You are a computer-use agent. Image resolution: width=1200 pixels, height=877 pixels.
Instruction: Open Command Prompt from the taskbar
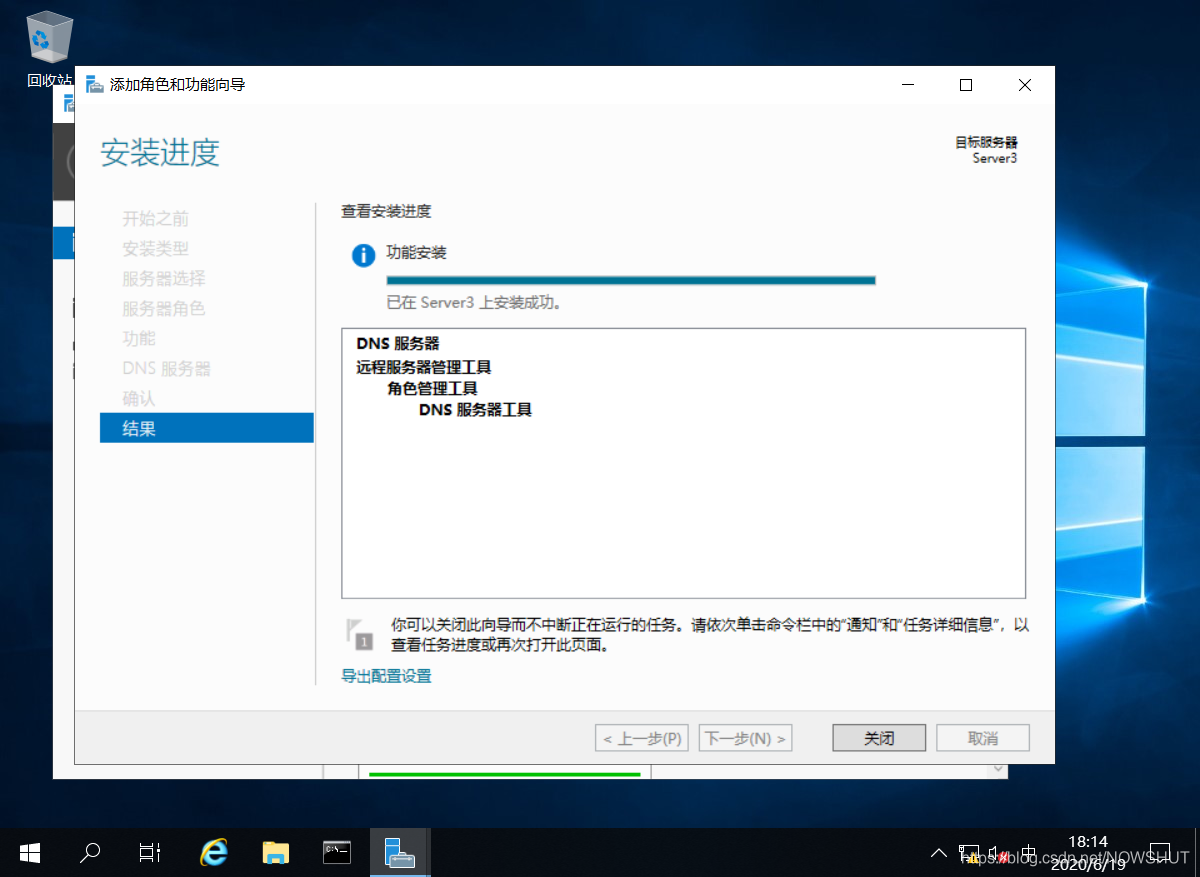[x=337, y=852]
